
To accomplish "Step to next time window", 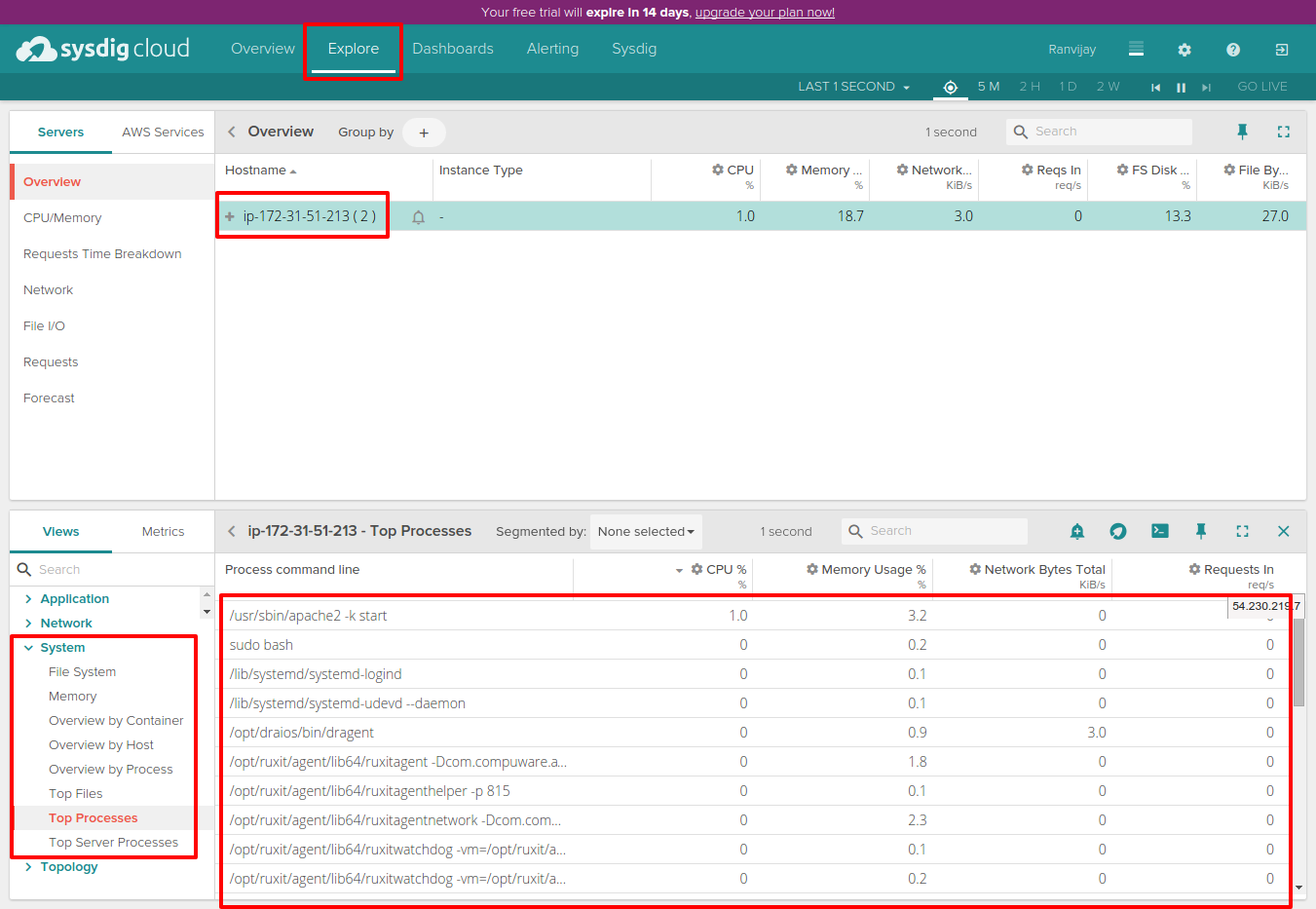I will (1206, 88).
